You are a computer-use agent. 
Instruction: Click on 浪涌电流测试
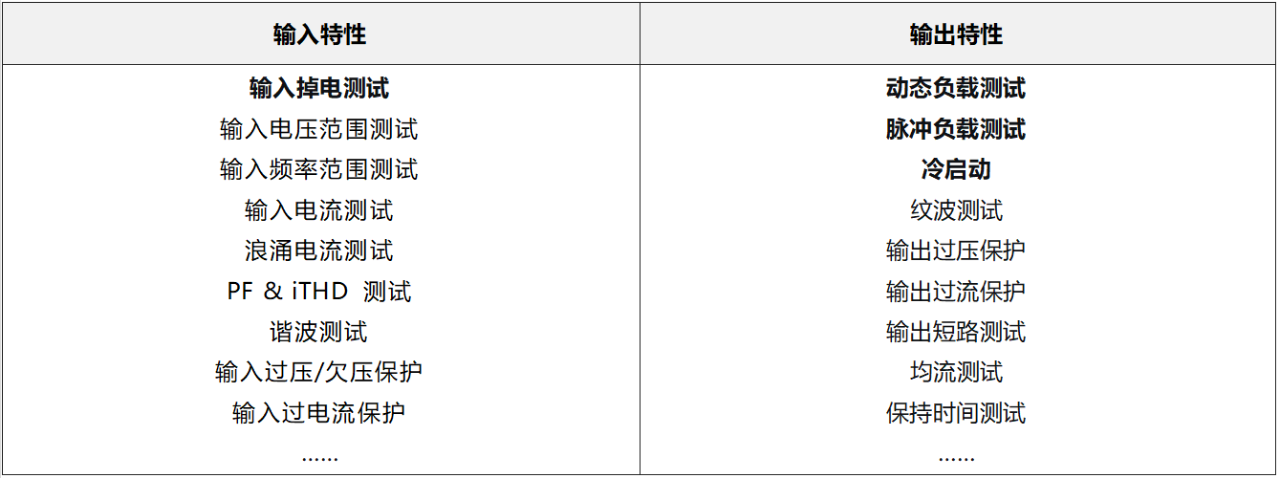coord(319,251)
